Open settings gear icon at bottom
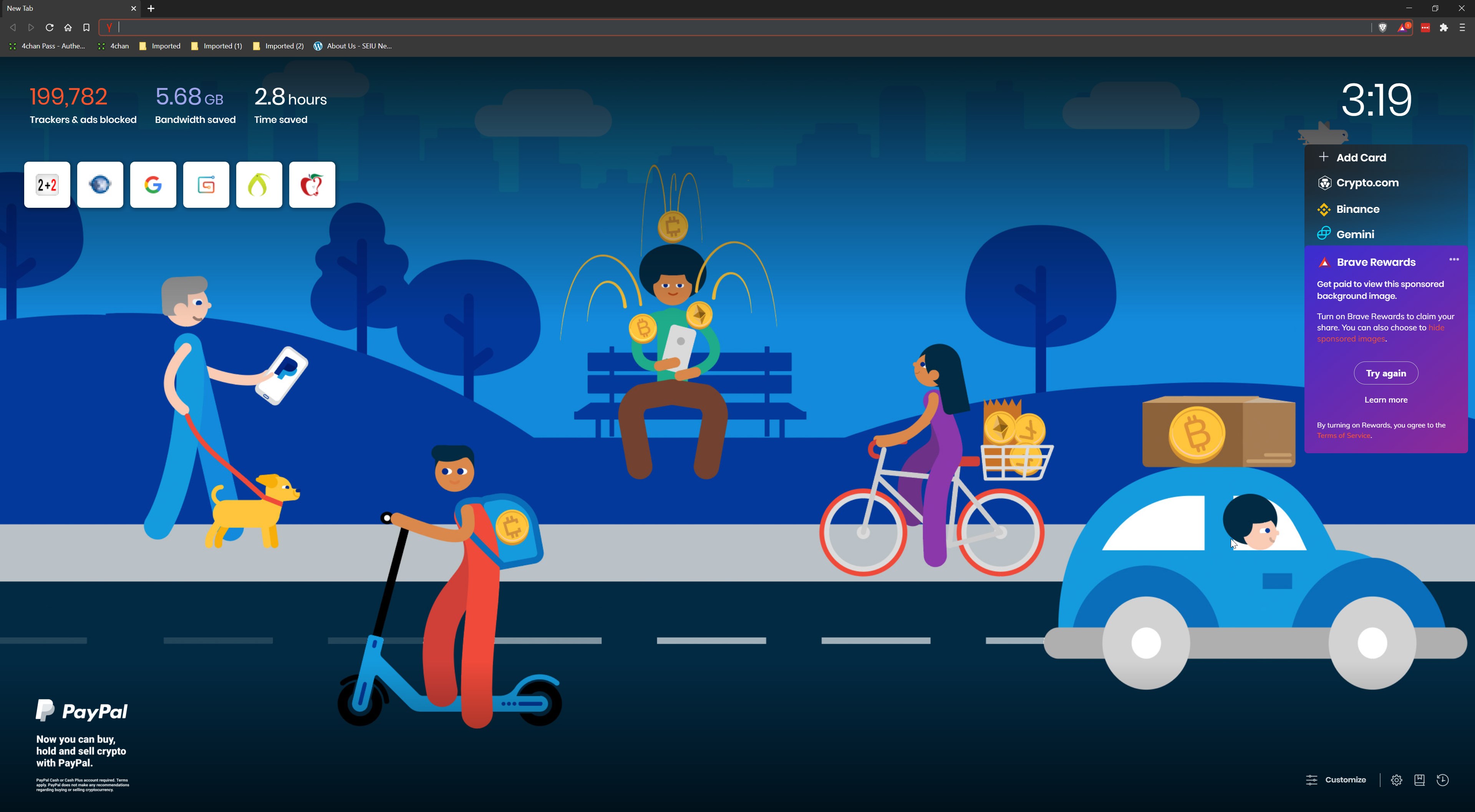 click(x=1397, y=780)
